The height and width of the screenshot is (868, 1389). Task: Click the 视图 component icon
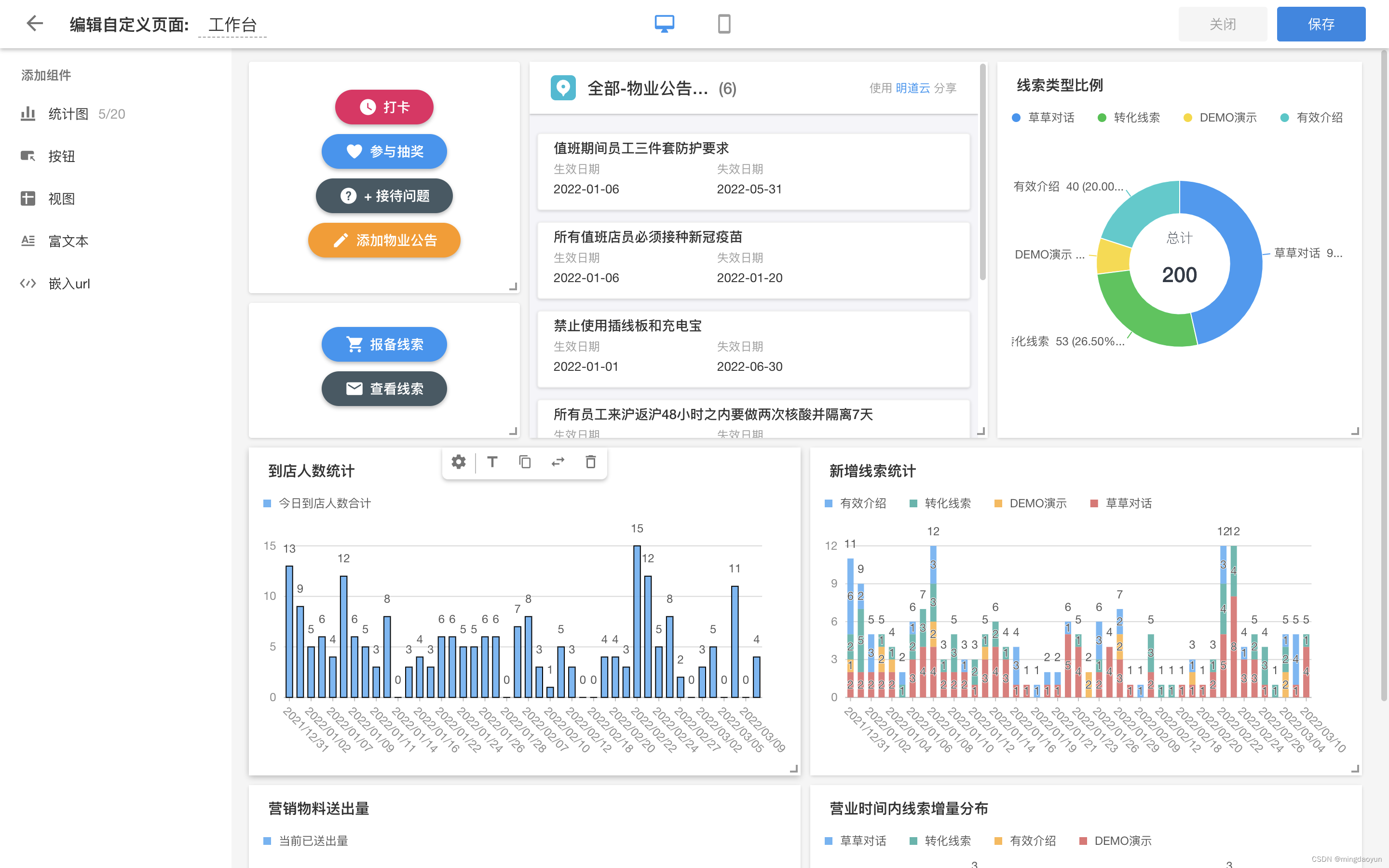point(27,199)
